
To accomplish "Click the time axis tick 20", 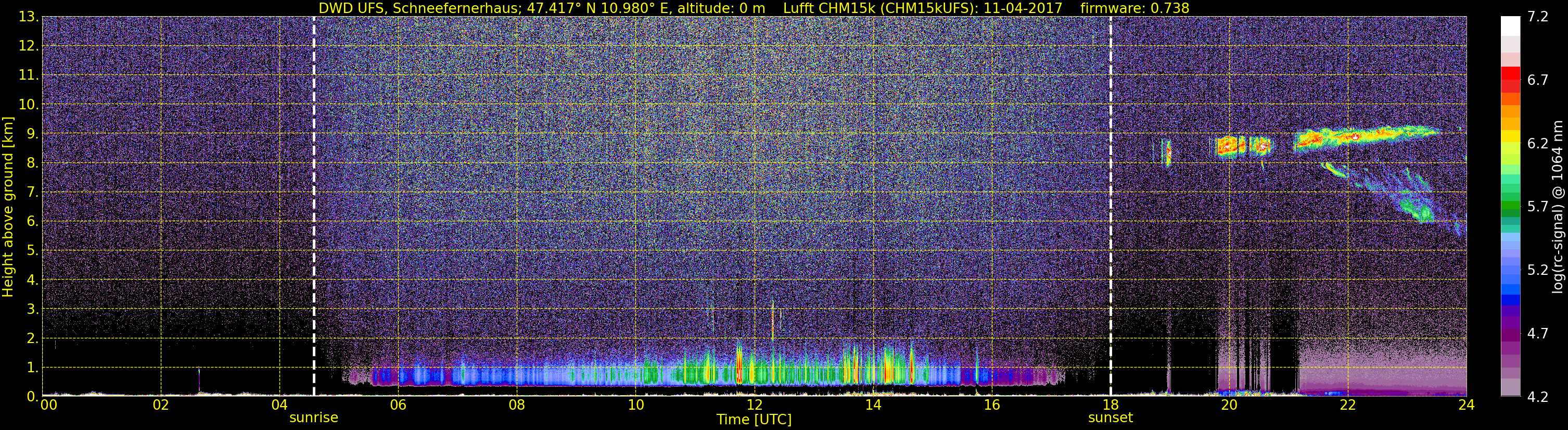I will (1229, 405).
